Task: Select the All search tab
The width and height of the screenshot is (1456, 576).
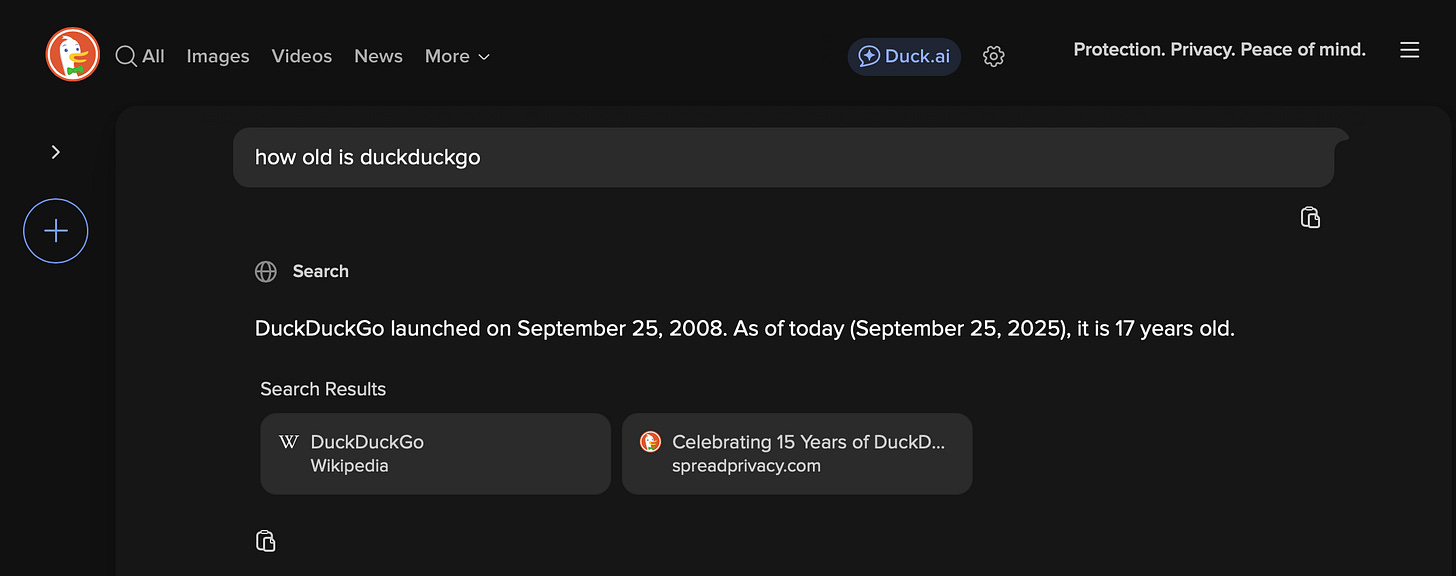Action: click(x=140, y=56)
